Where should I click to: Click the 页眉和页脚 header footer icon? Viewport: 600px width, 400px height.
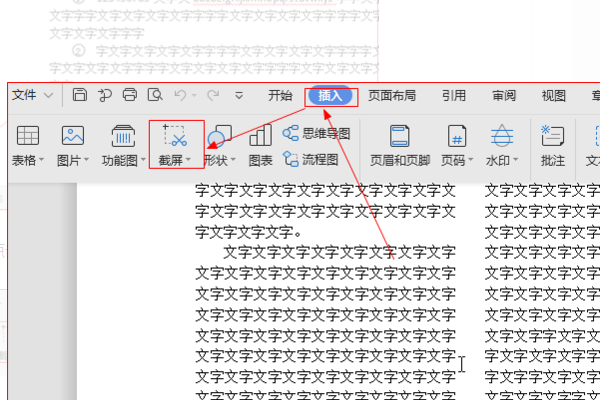pos(399,145)
